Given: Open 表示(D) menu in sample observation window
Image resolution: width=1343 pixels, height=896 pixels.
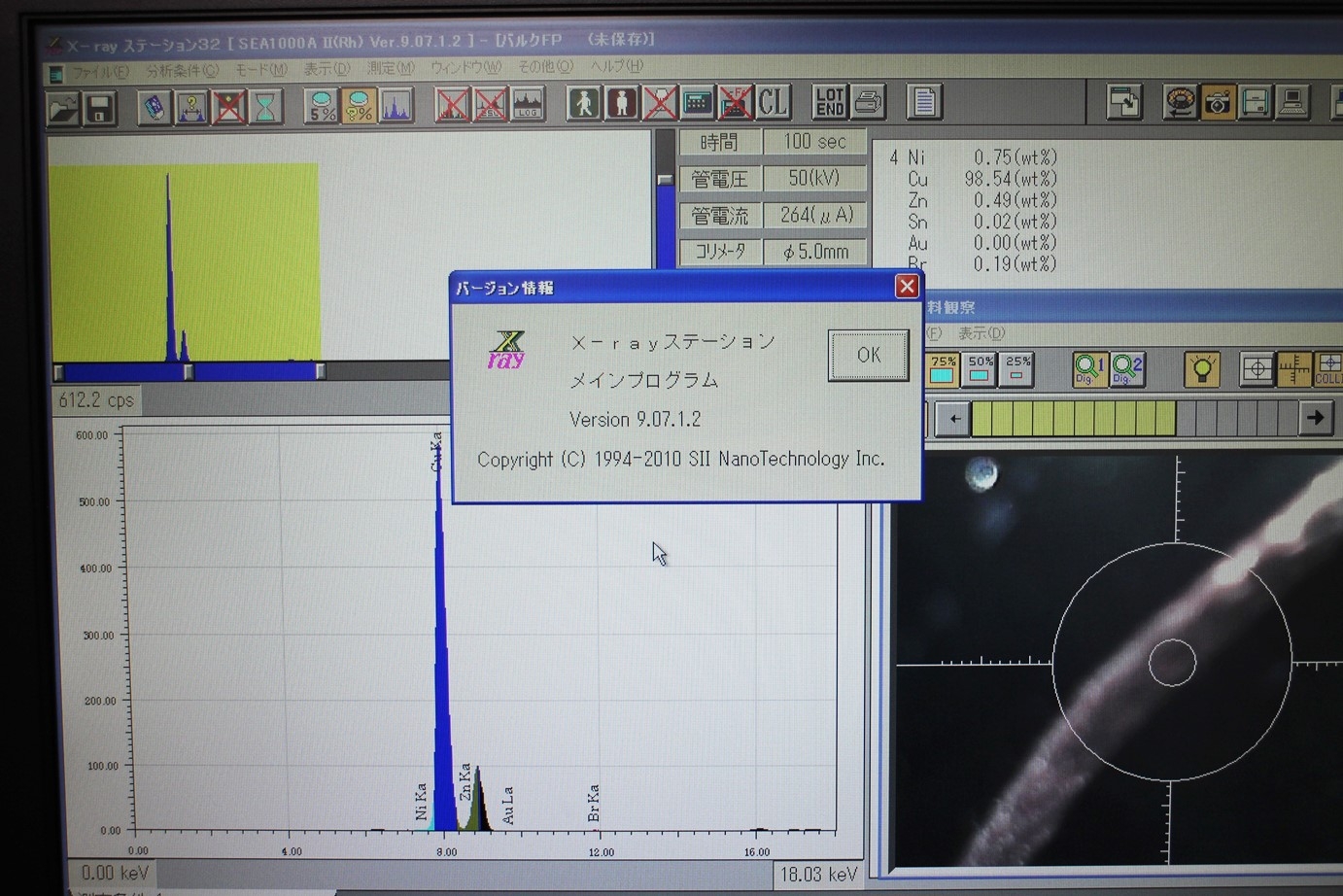Looking at the screenshot, I should point(981,333).
